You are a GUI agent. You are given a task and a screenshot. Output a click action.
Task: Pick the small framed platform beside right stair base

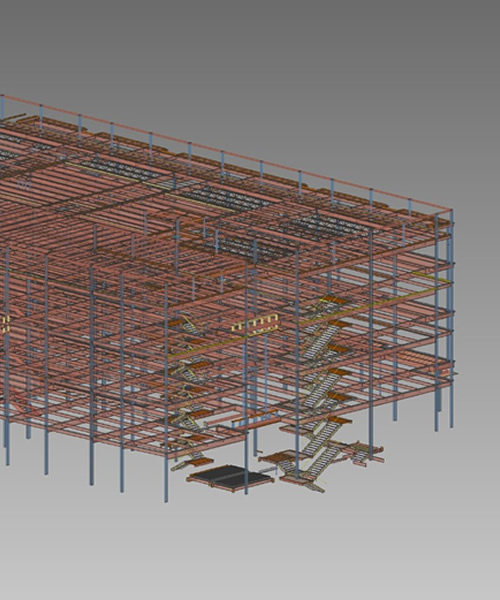[x=363, y=455]
